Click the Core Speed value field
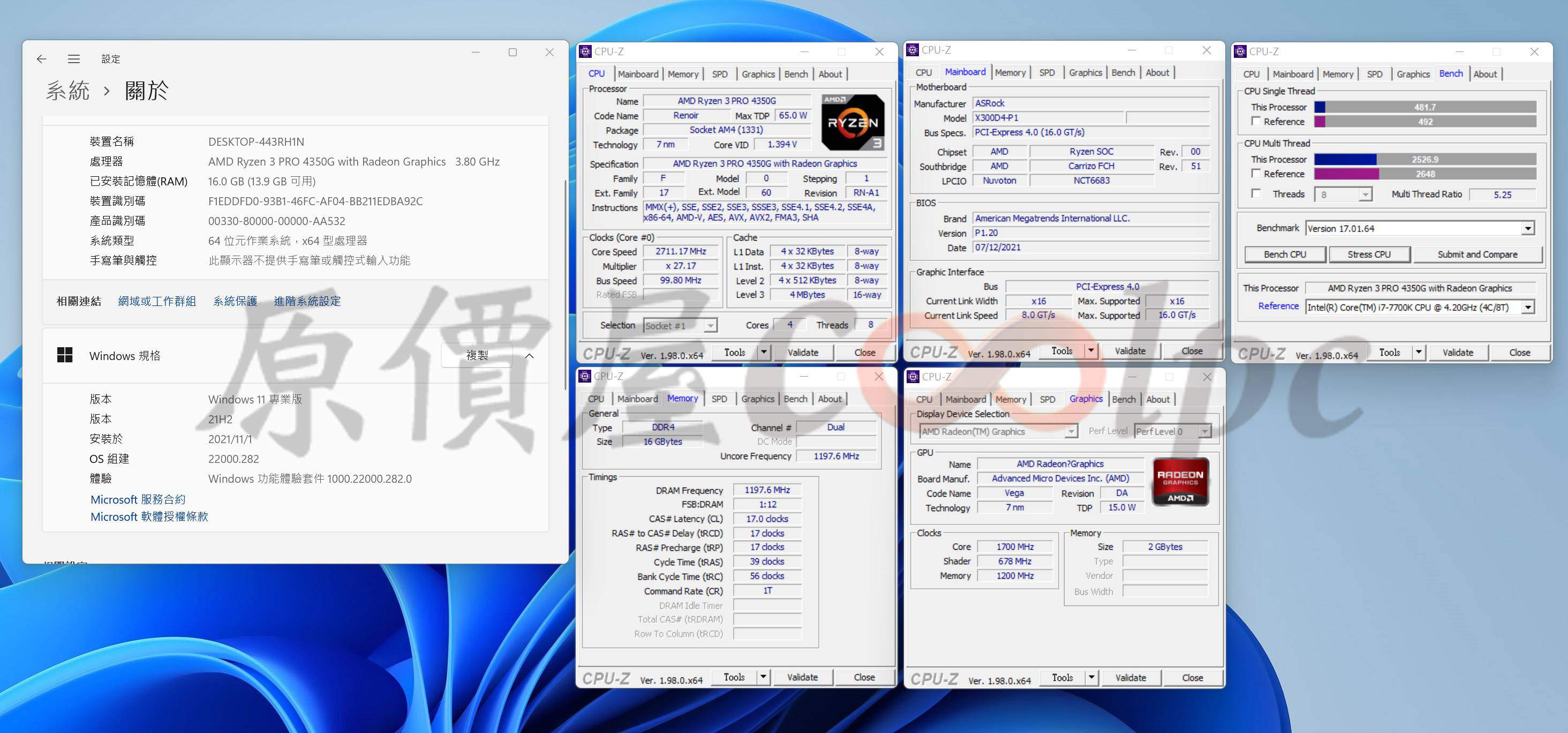Screen dimensions: 1568x733 (x=681, y=251)
